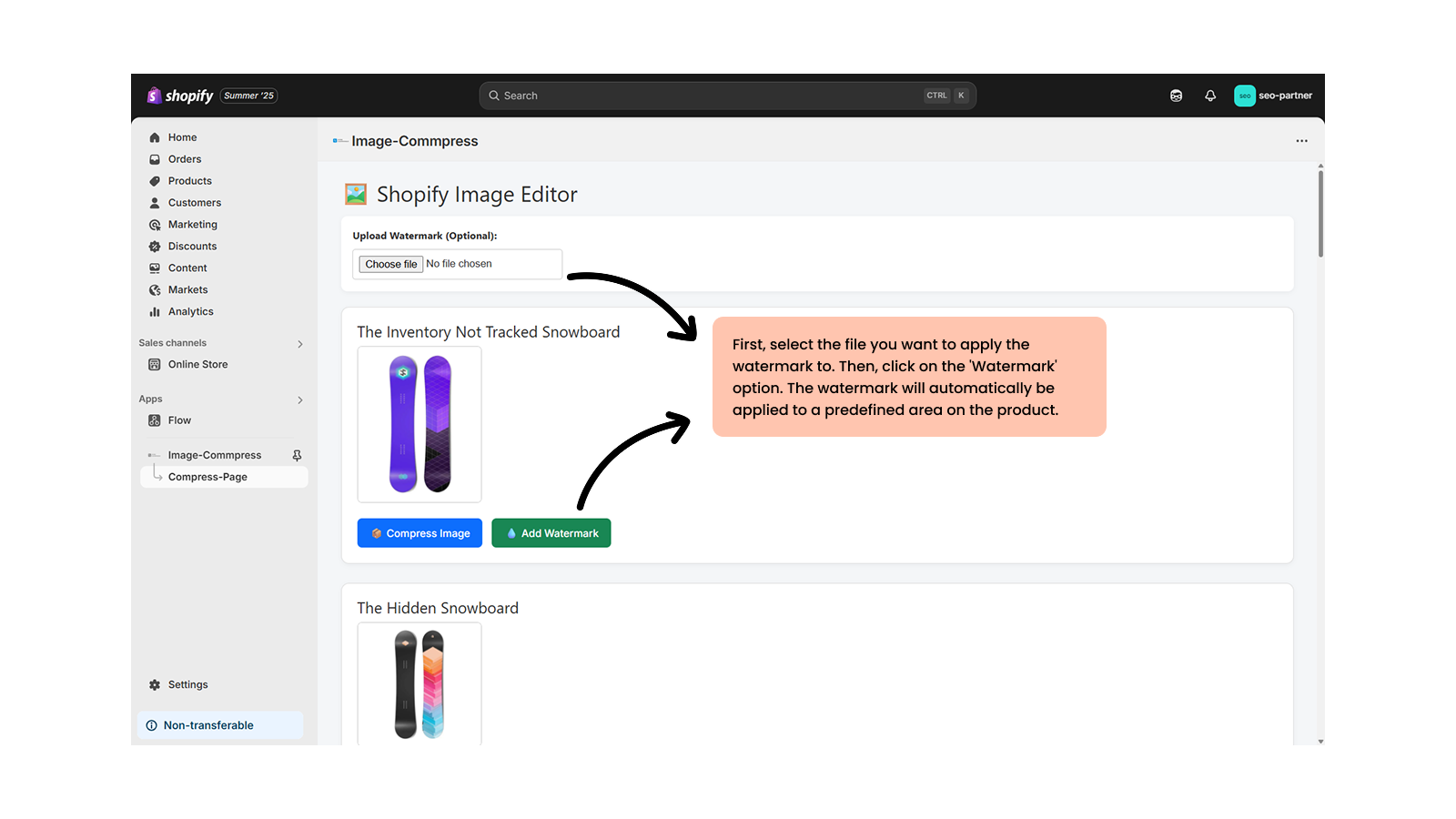Expand the Sales channels section

(x=300, y=344)
